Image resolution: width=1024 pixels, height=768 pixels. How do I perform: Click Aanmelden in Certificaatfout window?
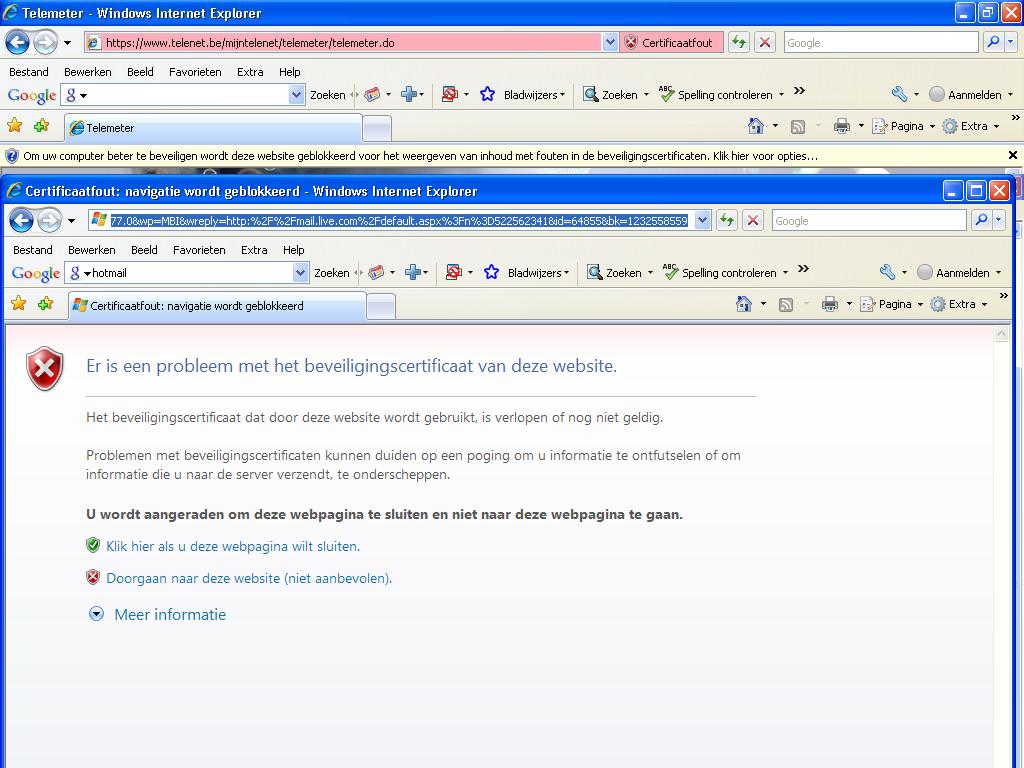pos(955,273)
